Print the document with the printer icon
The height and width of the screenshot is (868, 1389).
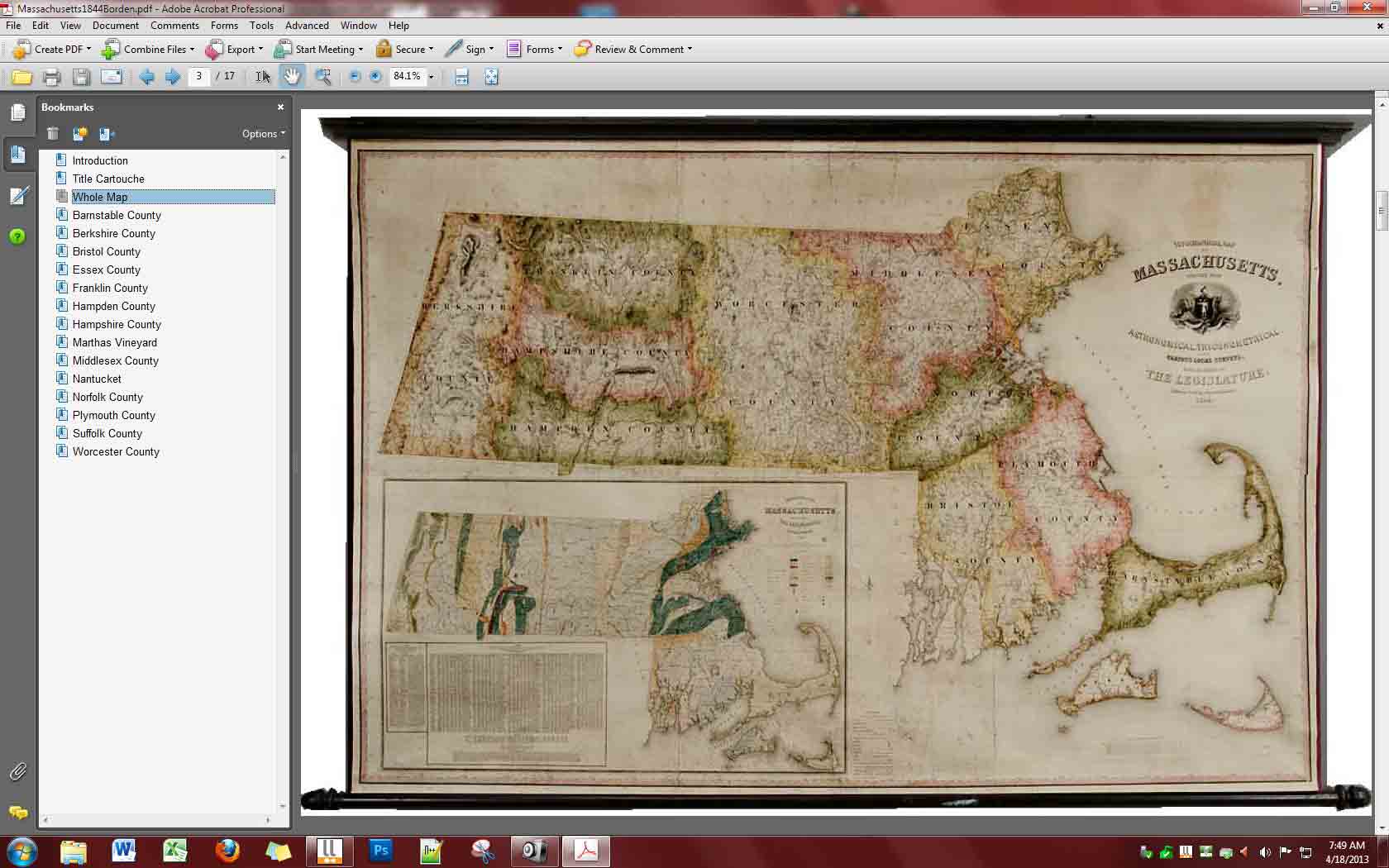click(51, 77)
